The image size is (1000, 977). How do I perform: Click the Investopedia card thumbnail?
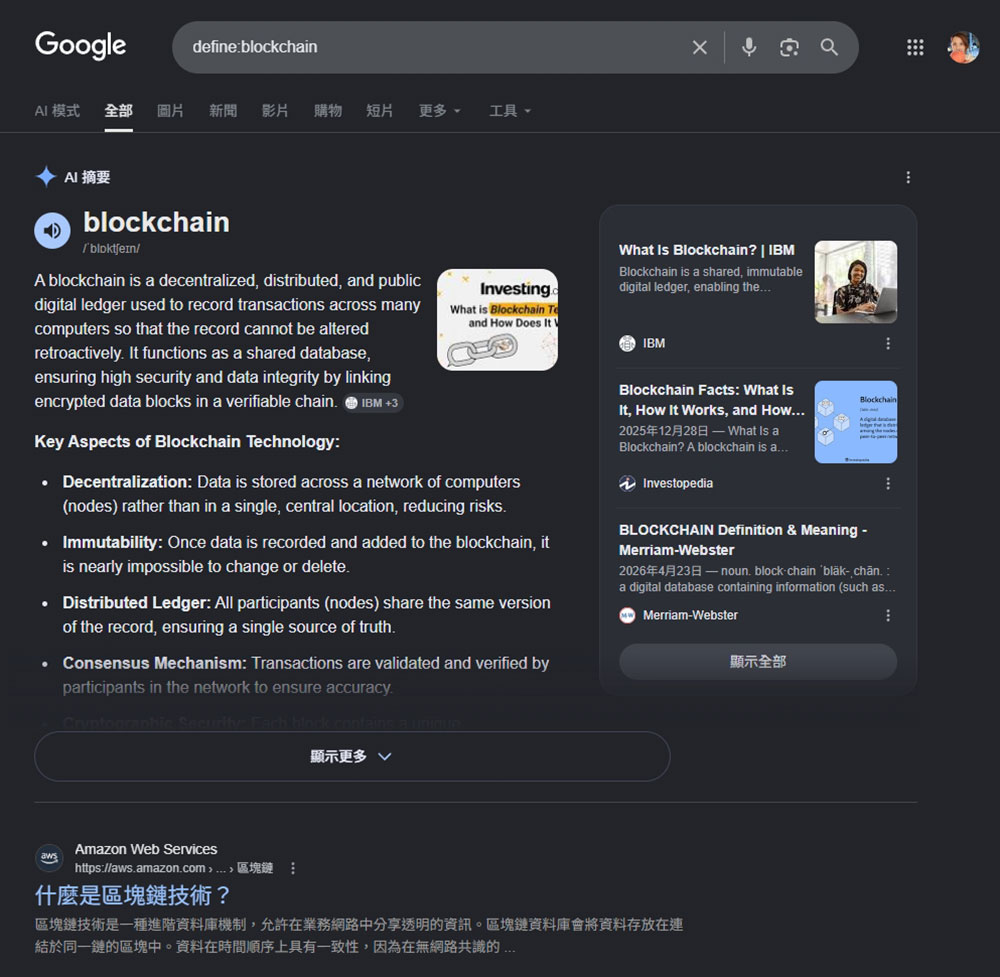[x=856, y=422]
